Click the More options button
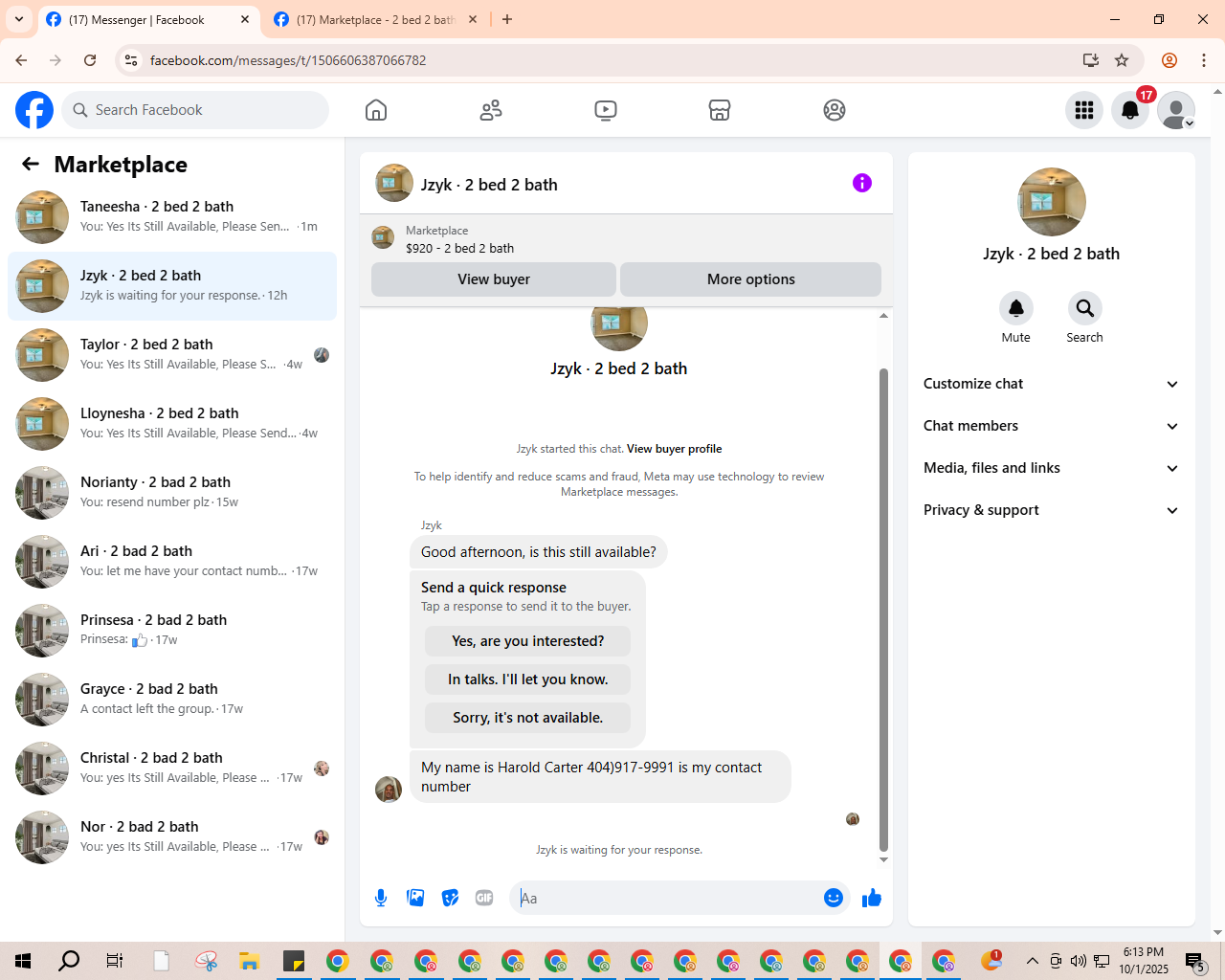This screenshot has width=1225, height=980. coord(751,279)
